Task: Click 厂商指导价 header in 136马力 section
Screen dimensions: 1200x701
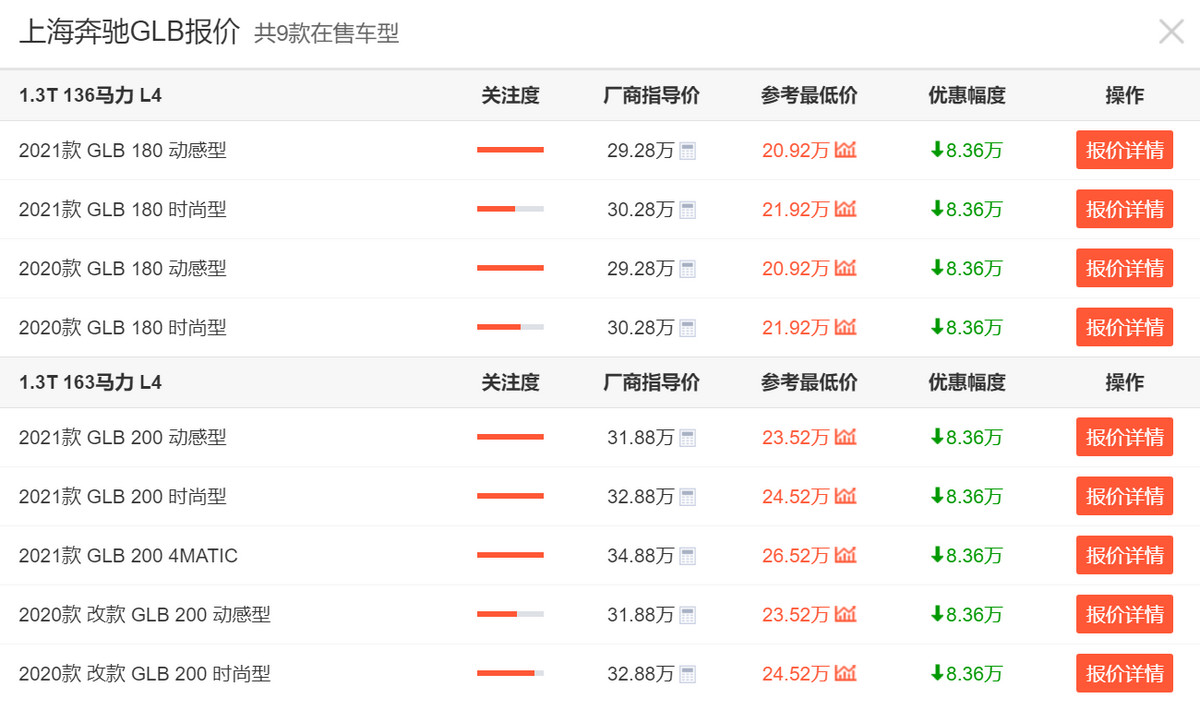Action: coord(652,96)
